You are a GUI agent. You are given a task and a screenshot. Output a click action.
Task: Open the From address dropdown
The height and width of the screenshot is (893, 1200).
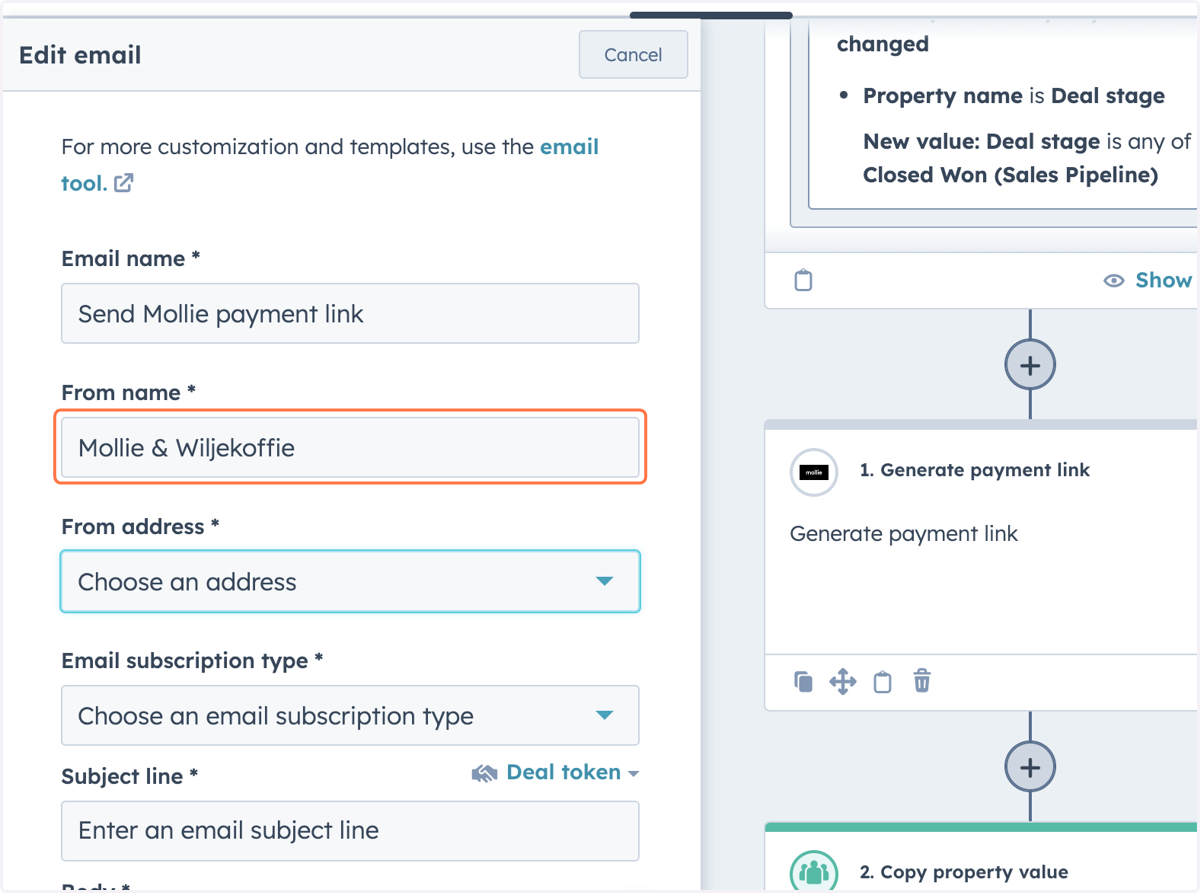(350, 581)
